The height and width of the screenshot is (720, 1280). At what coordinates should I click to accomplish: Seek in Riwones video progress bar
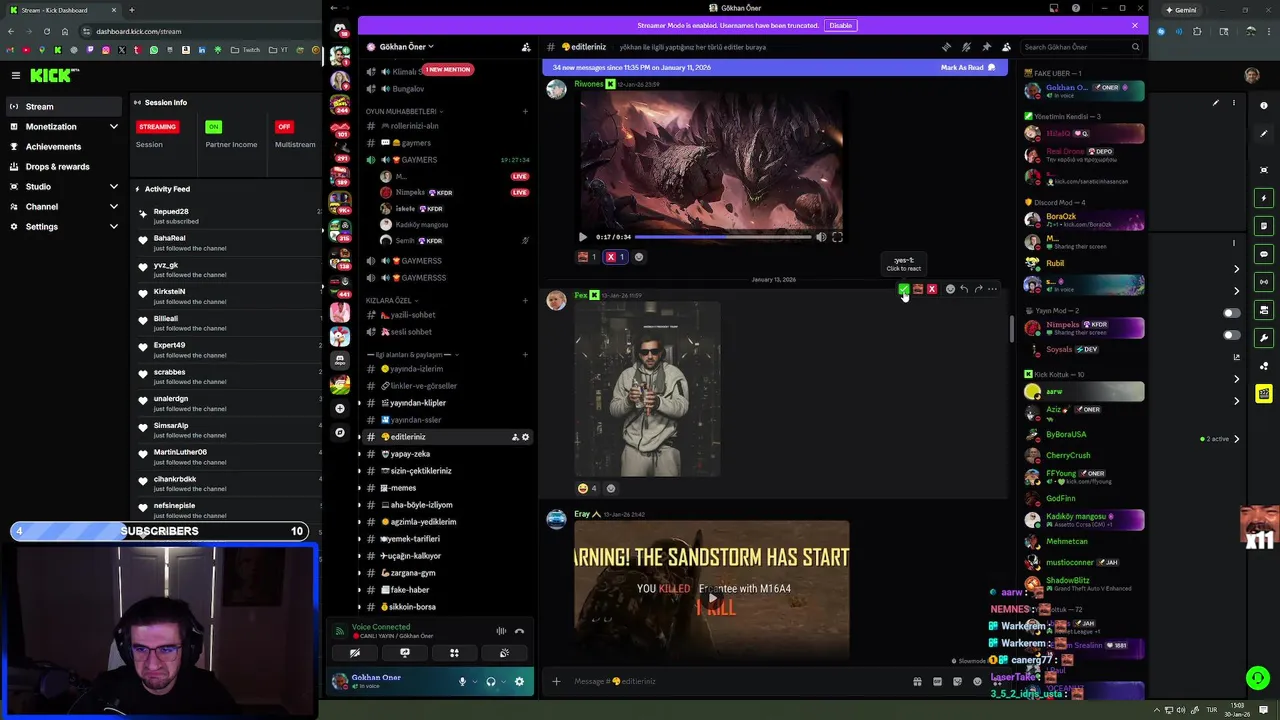coord(723,237)
